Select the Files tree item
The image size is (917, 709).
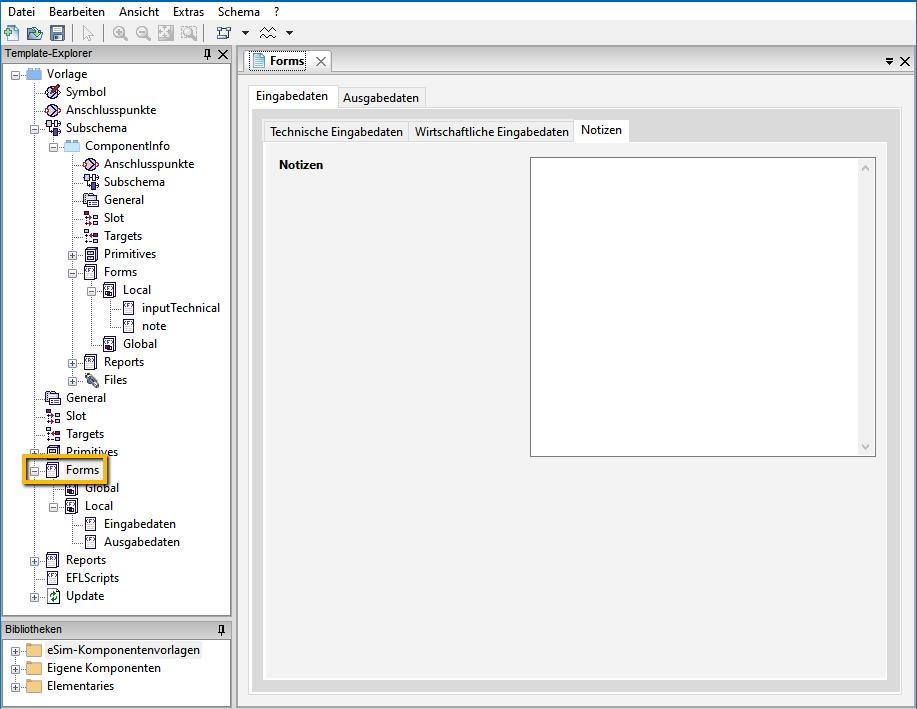(x=115, y=380)
